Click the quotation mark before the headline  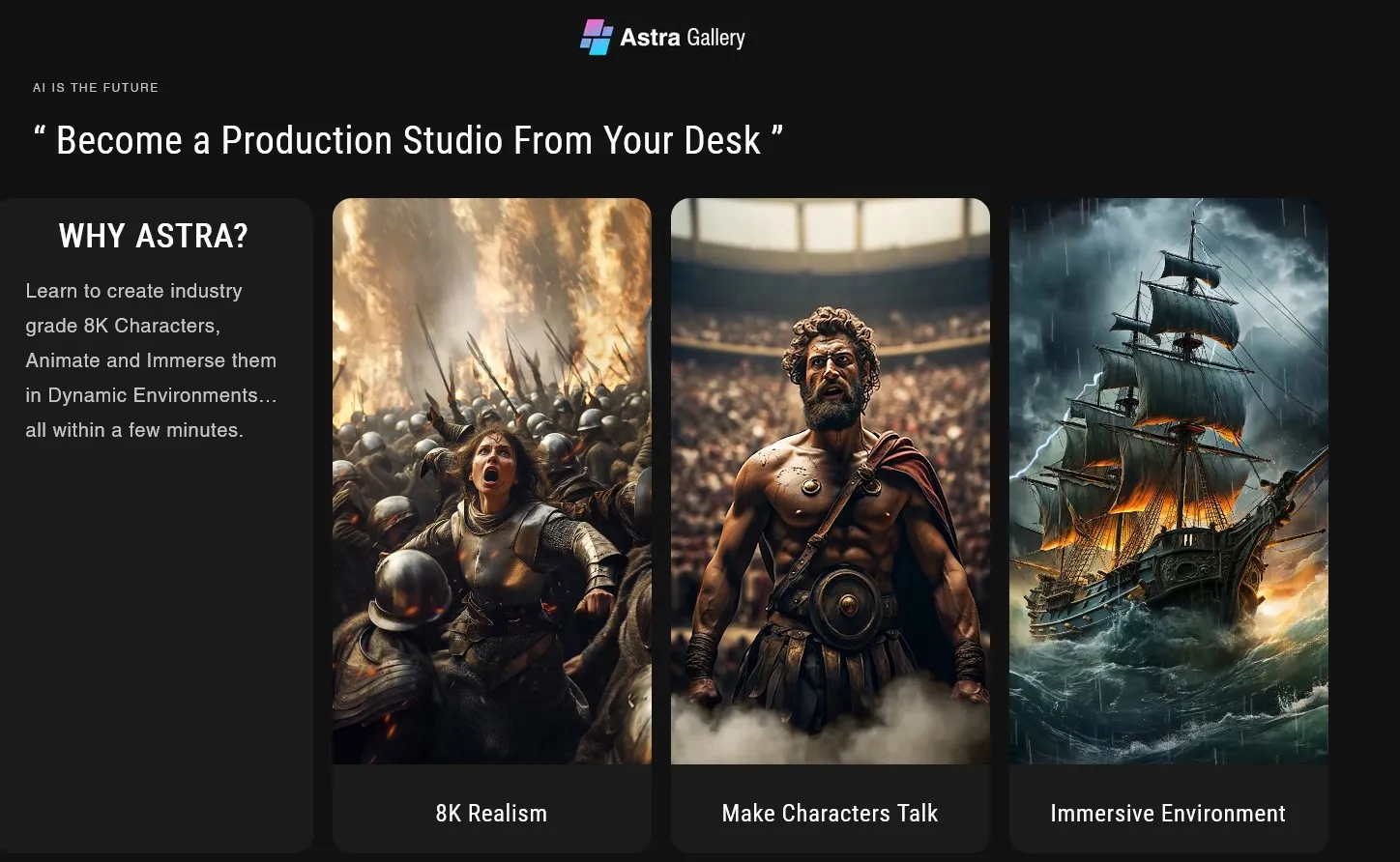[41, 133]
